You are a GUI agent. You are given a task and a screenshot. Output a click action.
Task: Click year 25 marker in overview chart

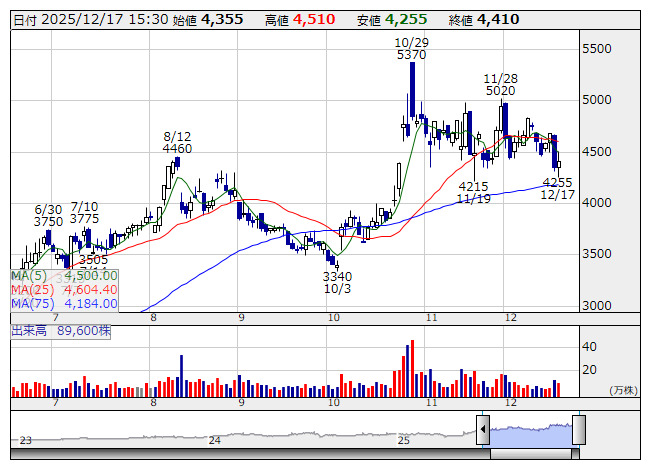pos(404,440)
